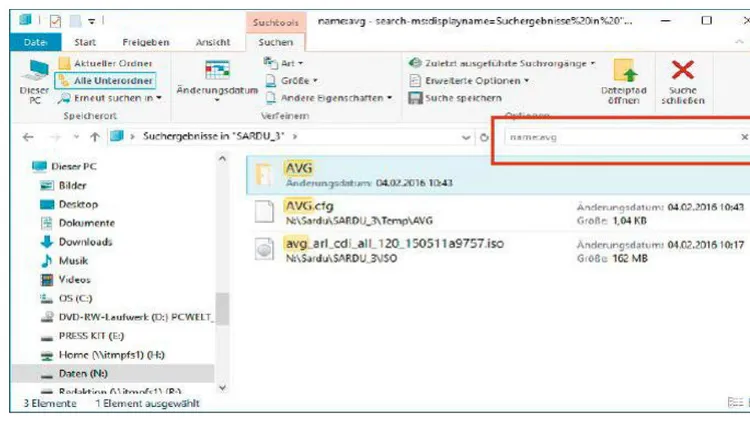
Task: Select Home (H:) network drive
Action: click(102, 355)
